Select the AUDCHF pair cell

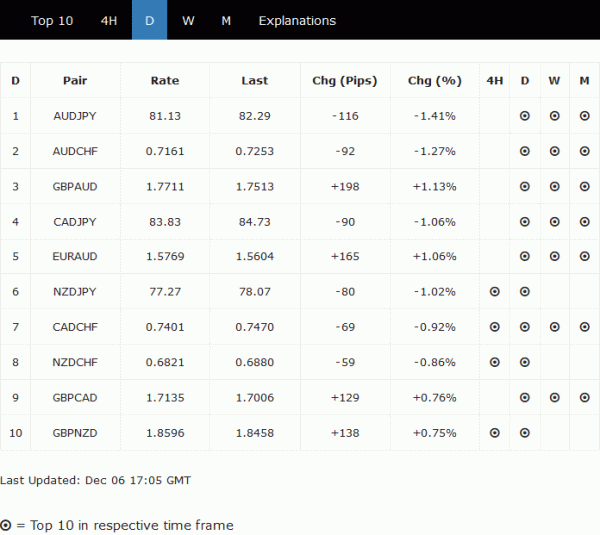tap(75, 151)
